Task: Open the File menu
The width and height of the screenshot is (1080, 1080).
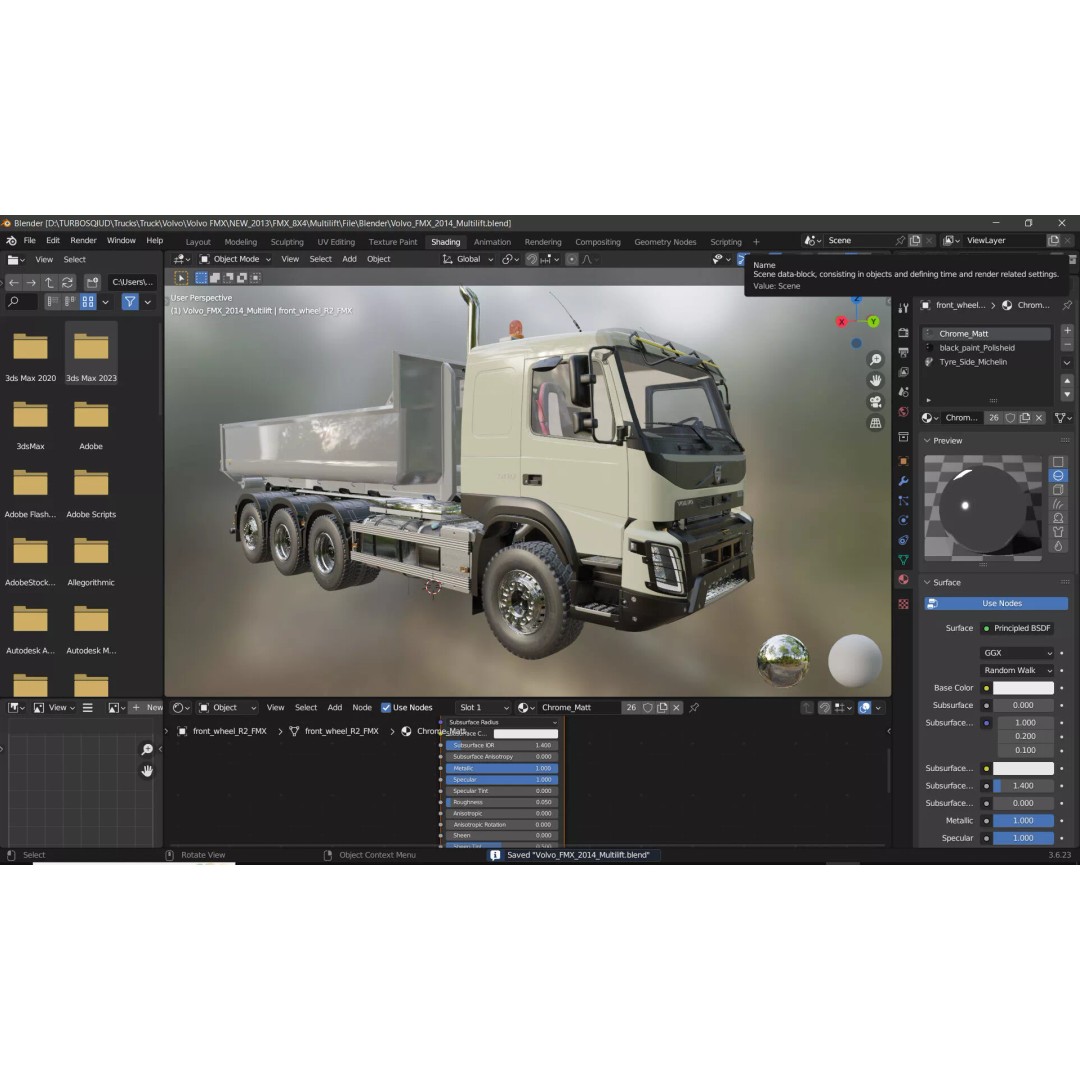Action: click(30, 240)
